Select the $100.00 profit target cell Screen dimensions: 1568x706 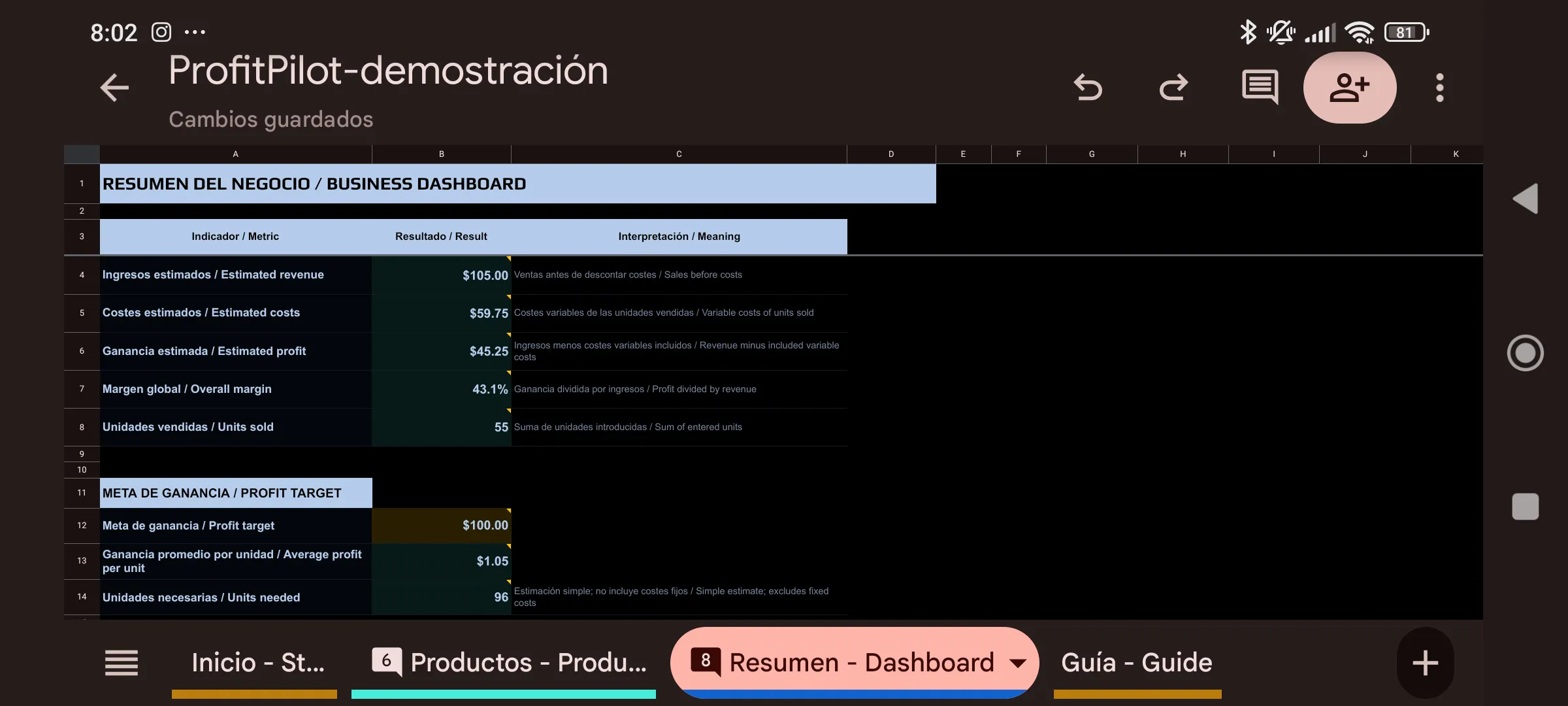442,526
